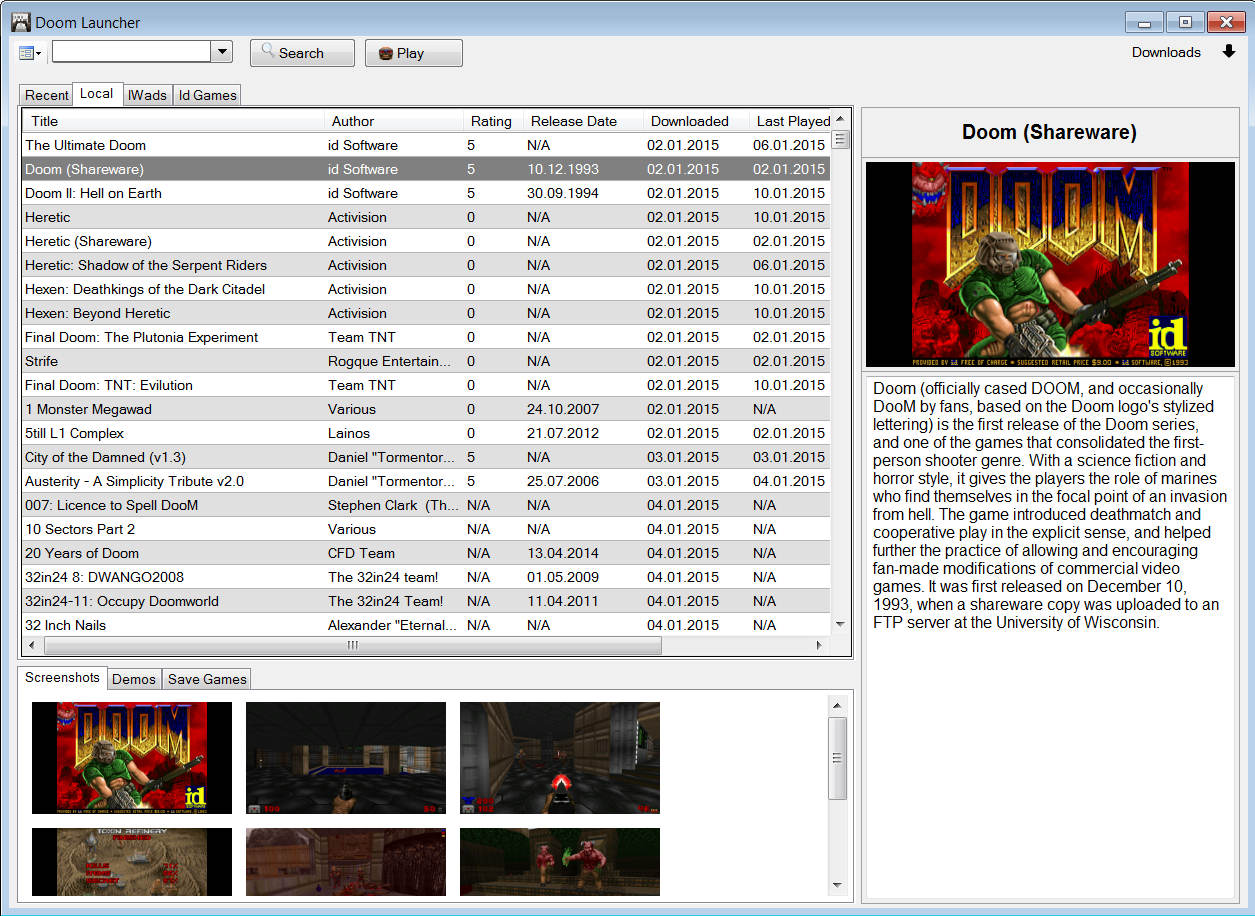Screen dimensions: 1255x916
Task: Select Hexen: Beyond Heretic row
Action: 427,313
